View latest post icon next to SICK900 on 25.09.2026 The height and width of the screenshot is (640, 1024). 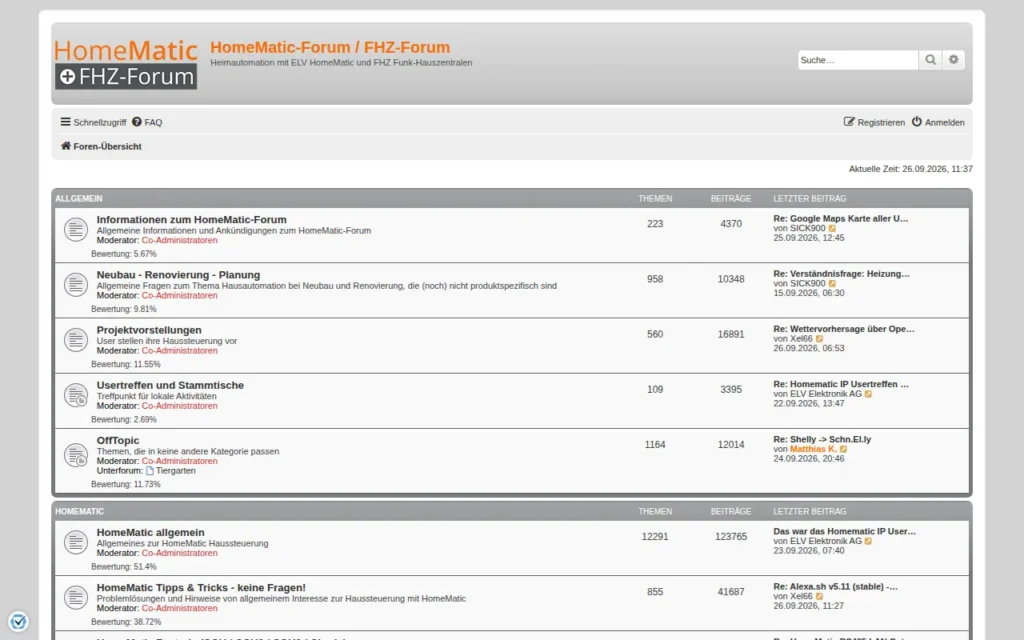(x=832, y=229)
